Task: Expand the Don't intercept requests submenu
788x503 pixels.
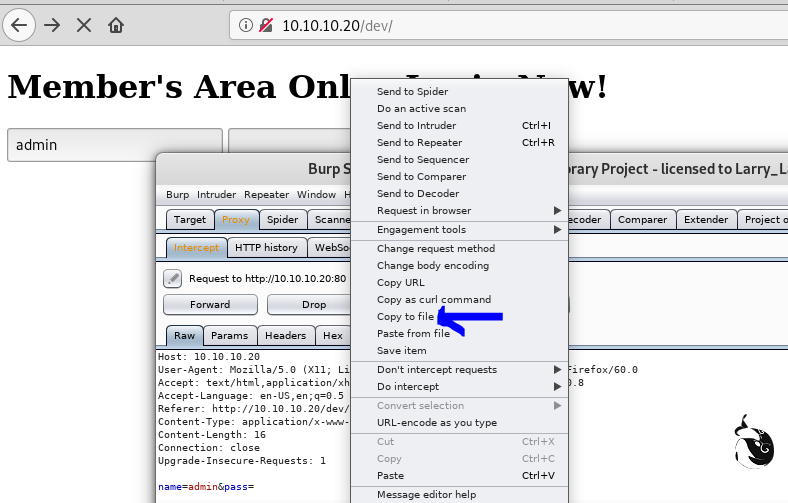Action: pos(466,370)
